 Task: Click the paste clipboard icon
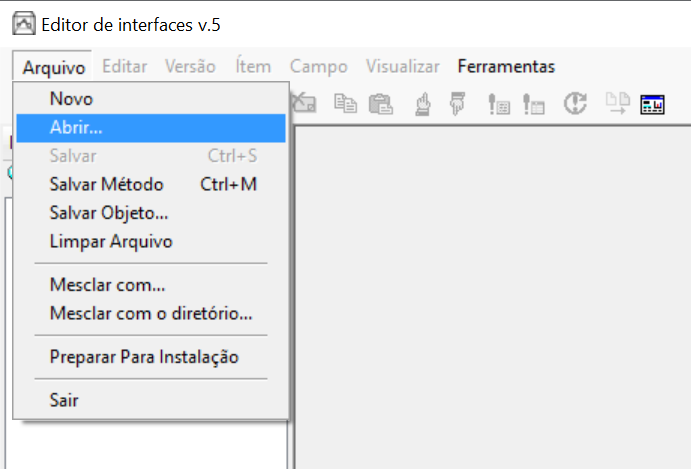click(380, 102)
